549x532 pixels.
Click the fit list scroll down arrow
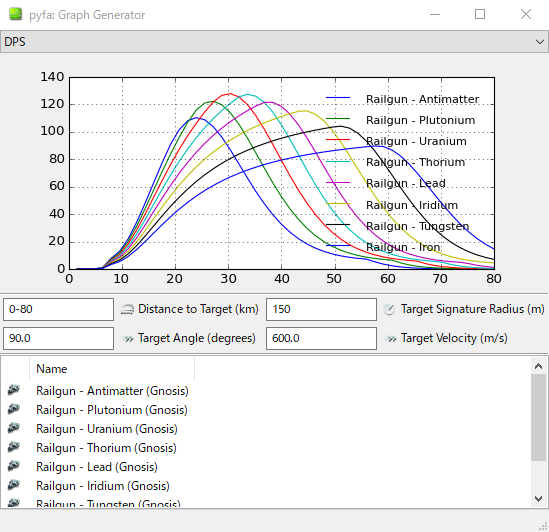pos(538,498)
